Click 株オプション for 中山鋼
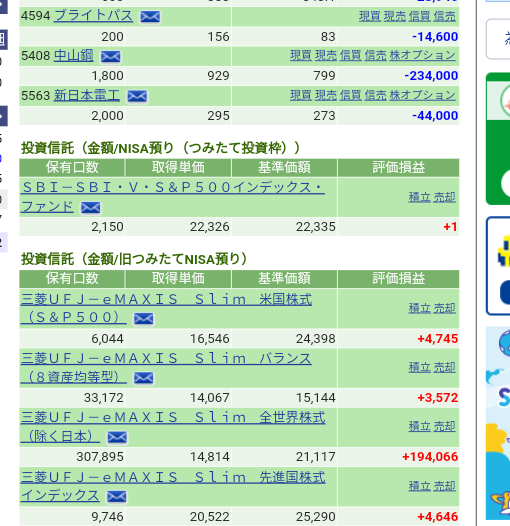510x526 pixels. coord(422,55)
